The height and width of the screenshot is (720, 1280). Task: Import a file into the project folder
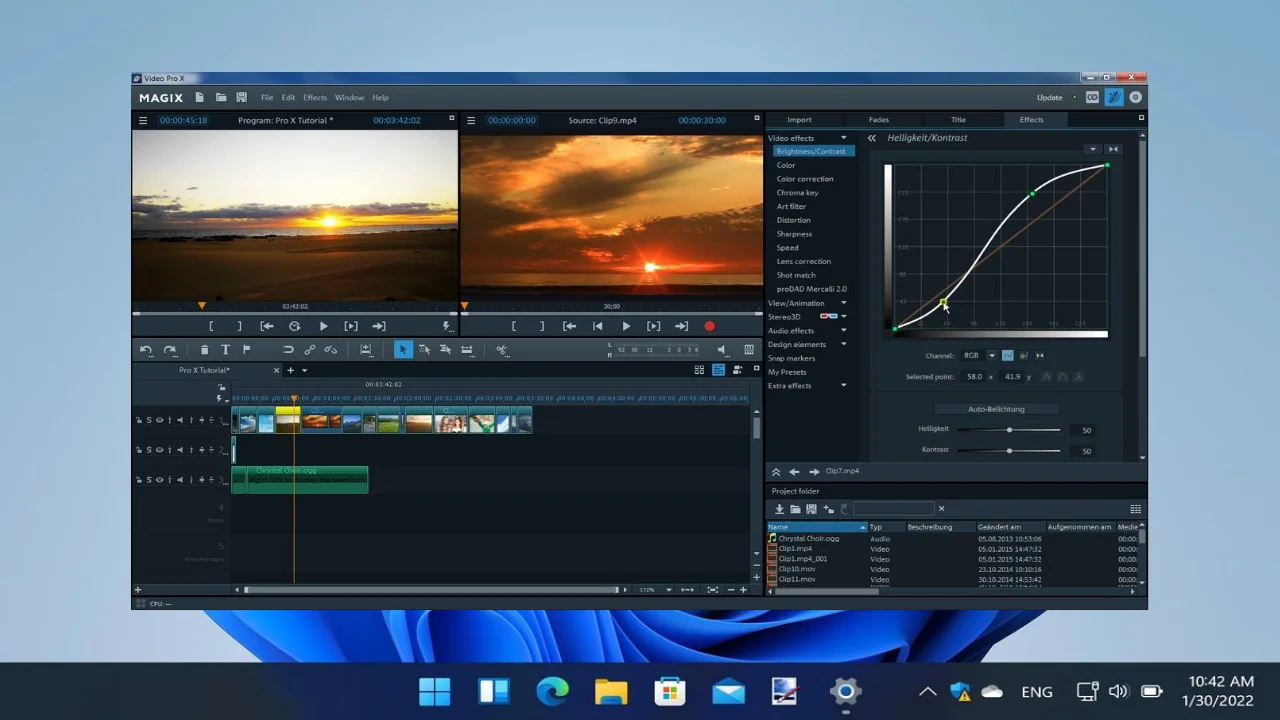(x=779, y=509)
